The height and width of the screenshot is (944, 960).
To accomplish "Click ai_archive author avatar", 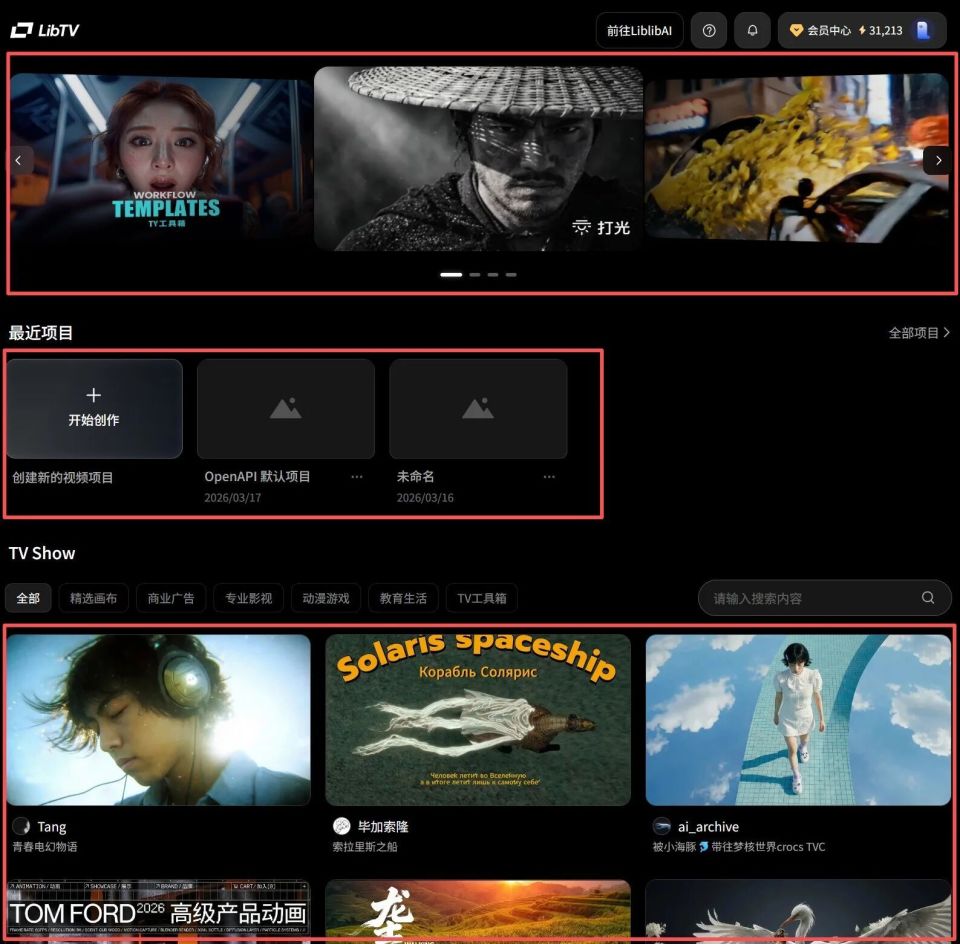I will 662,826.
